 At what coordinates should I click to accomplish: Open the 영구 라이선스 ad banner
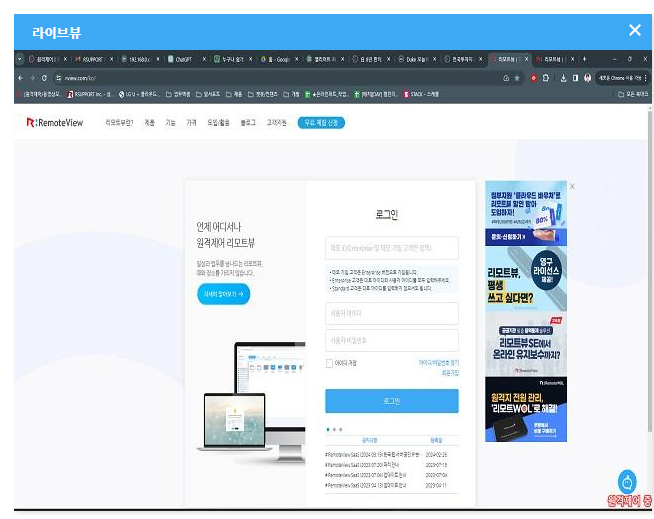[x=526, y=279]
